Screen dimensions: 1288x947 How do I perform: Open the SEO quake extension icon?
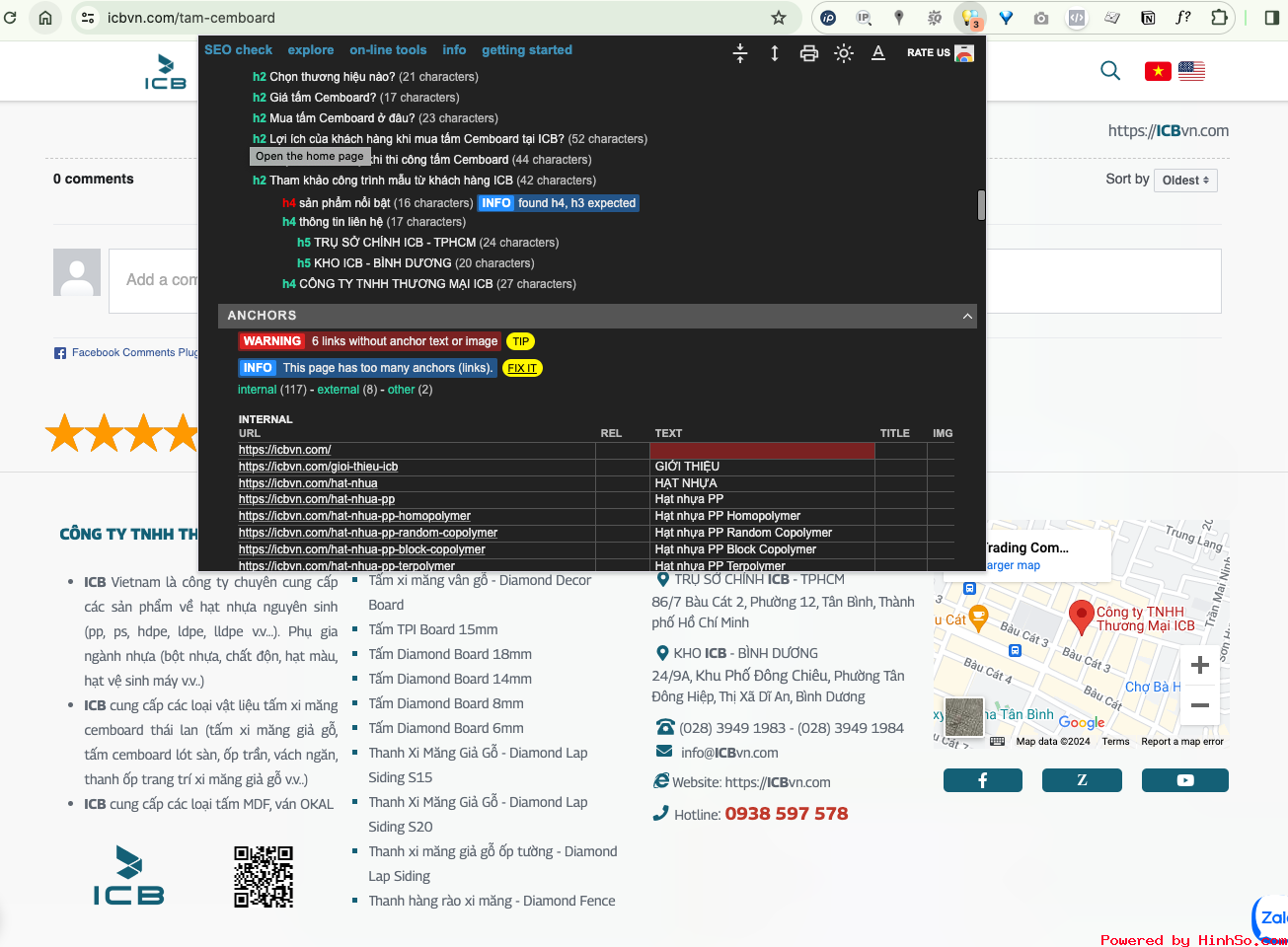click(x=935, y=18)
